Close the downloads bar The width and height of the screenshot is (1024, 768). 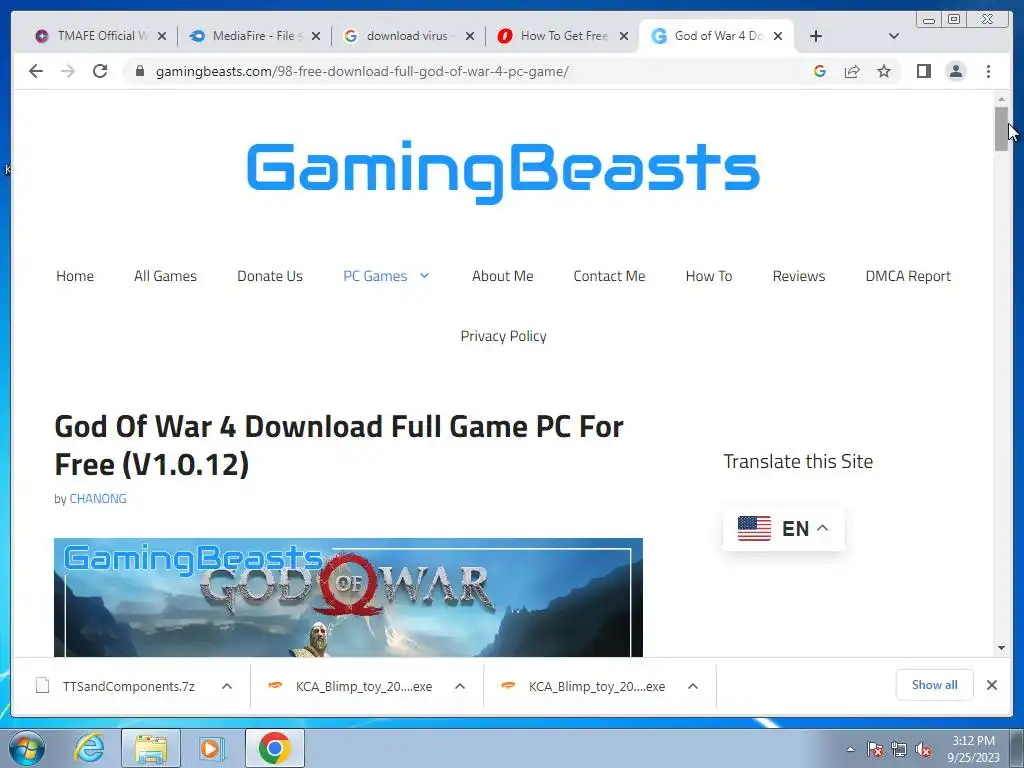[992, 685]
